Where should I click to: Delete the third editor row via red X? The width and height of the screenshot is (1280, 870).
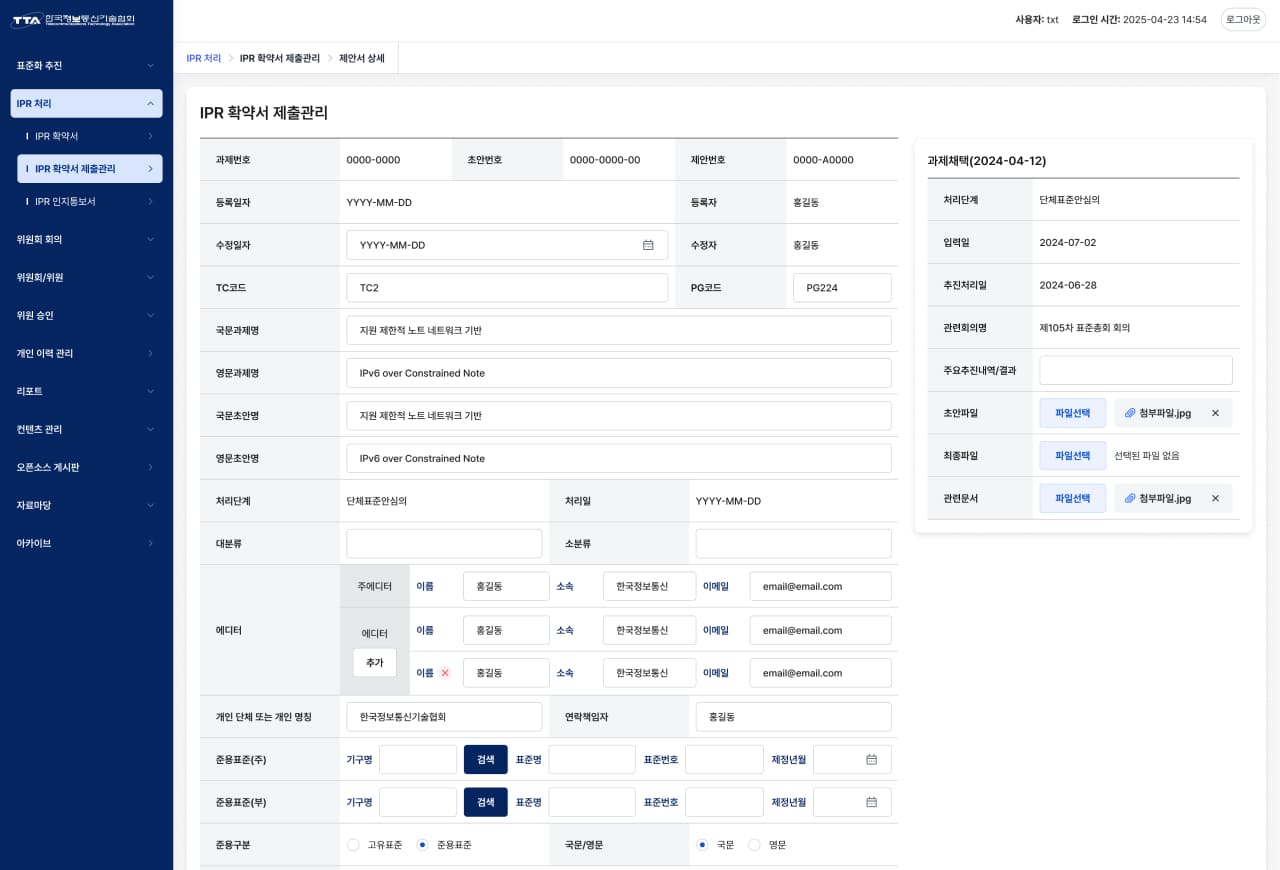445,673
